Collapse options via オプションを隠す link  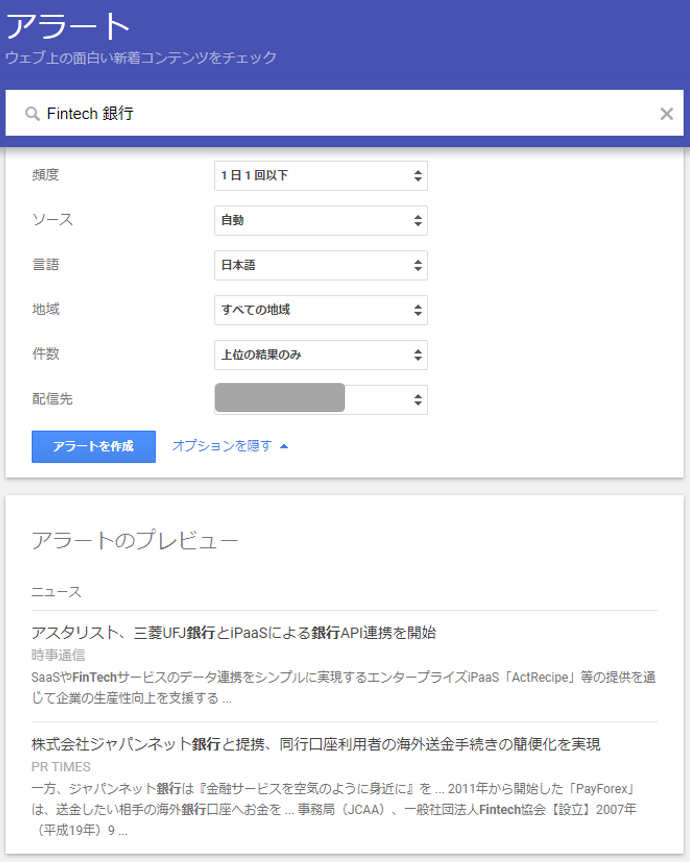point(230,446)
